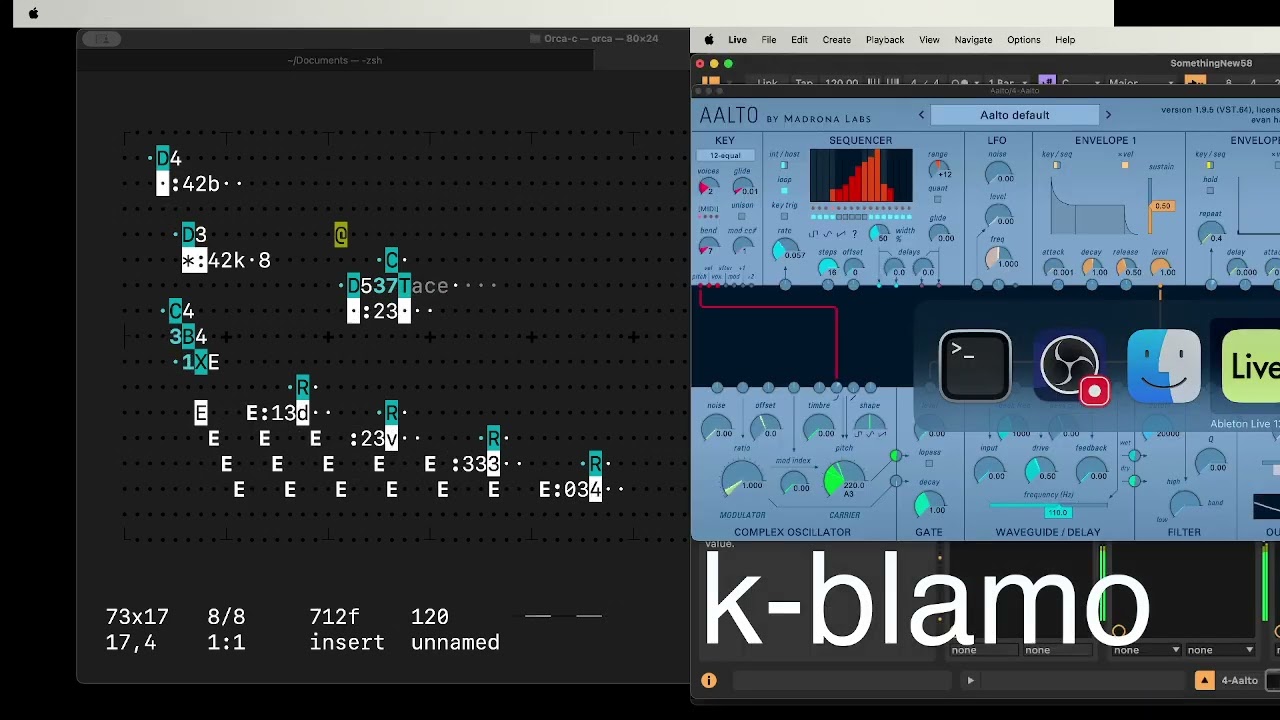Screen dimensions: 1280x720
Task: Switch to OBS in the app switcher
Action: [1070, 366]
